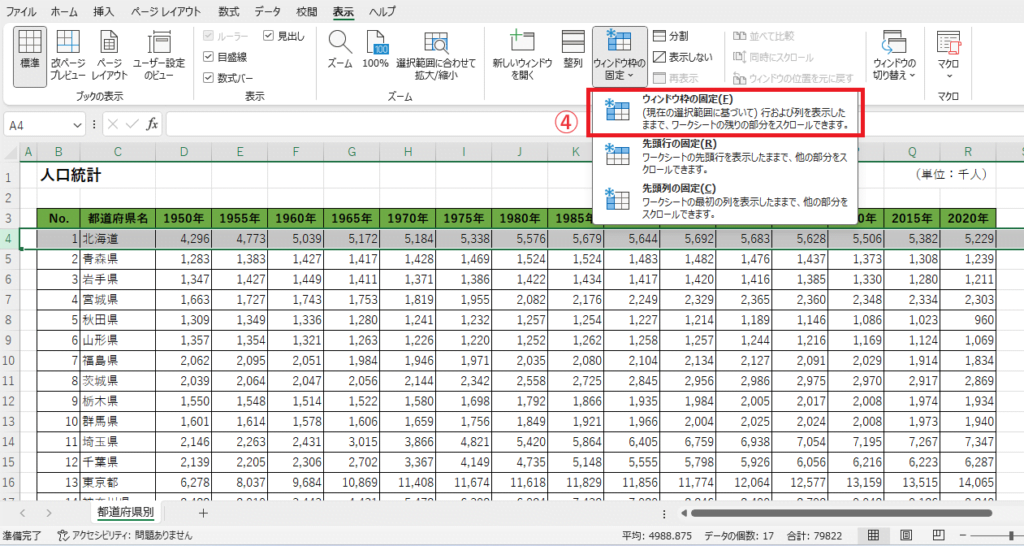Open the ホーム tab
1024x546 pixels.
[x=64, y=12]
